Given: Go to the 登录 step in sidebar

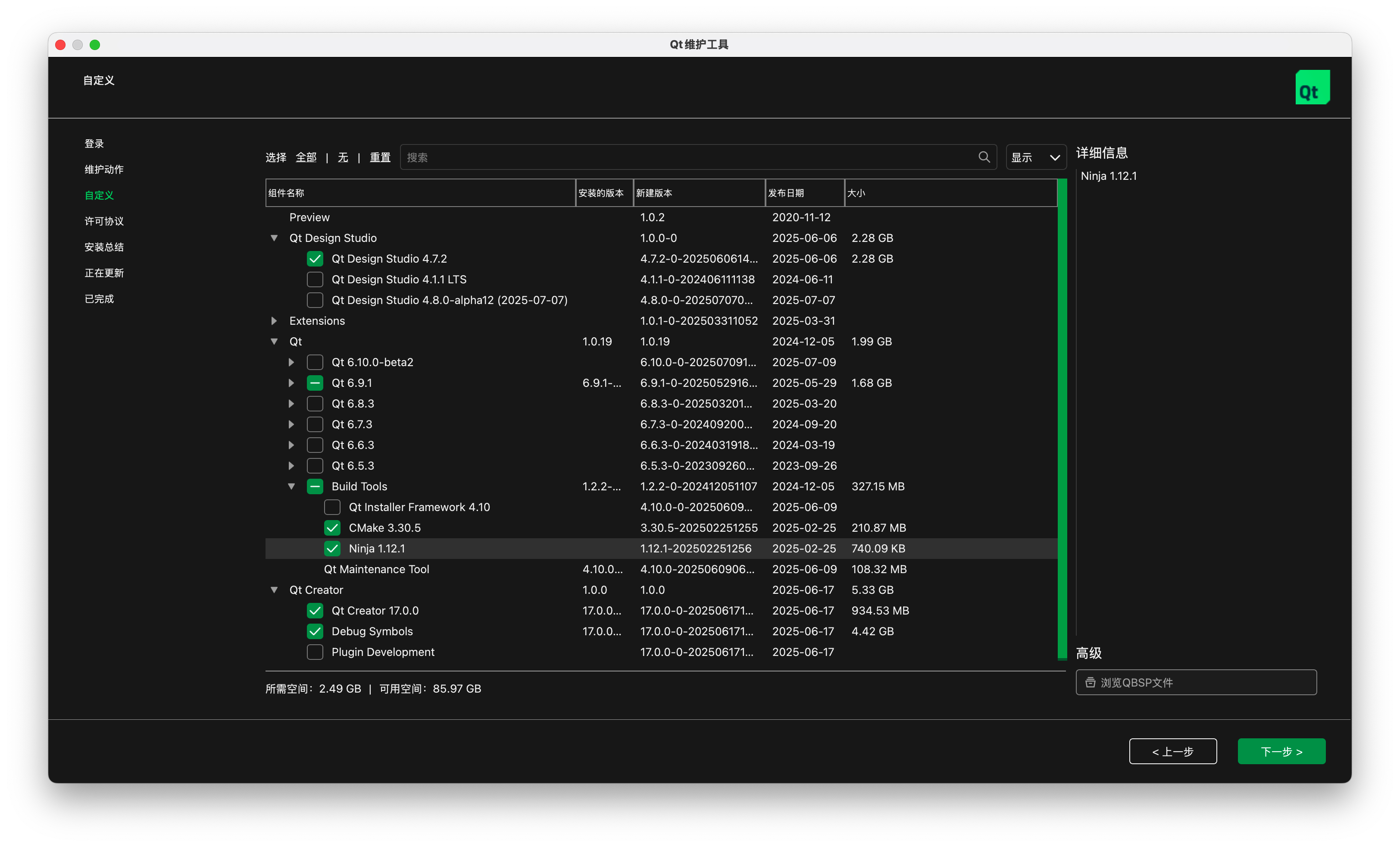Looking at the screenshot, I should coord(94,143).
